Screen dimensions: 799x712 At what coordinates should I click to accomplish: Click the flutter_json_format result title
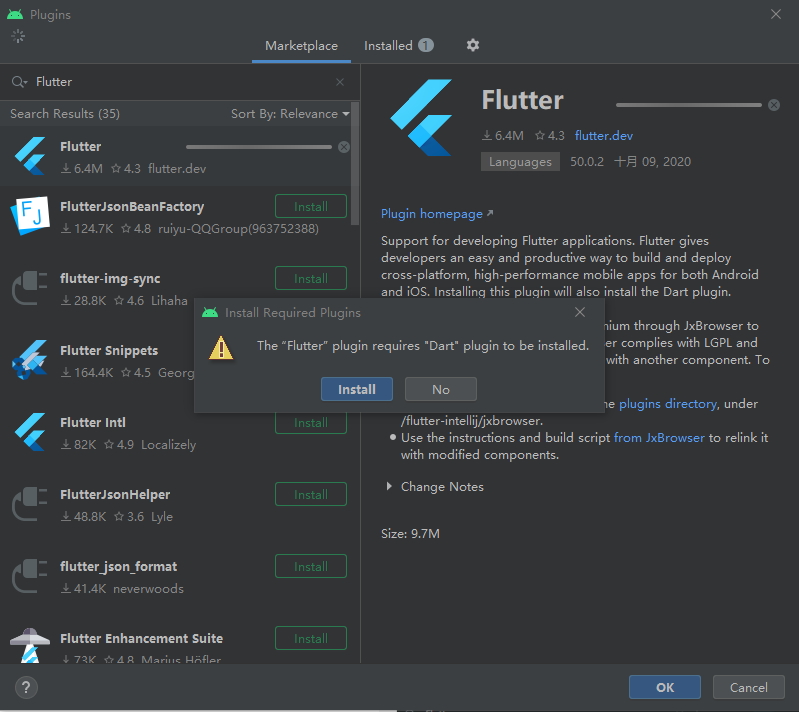[119, 567]
